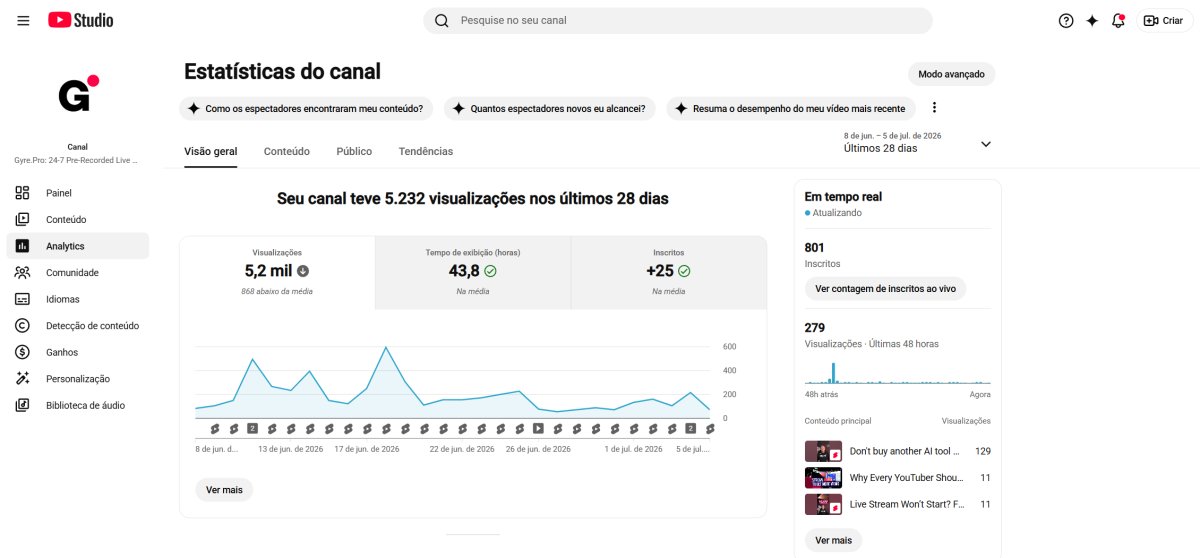Click the green check icon beside 43,8

[x=490, y=270]
